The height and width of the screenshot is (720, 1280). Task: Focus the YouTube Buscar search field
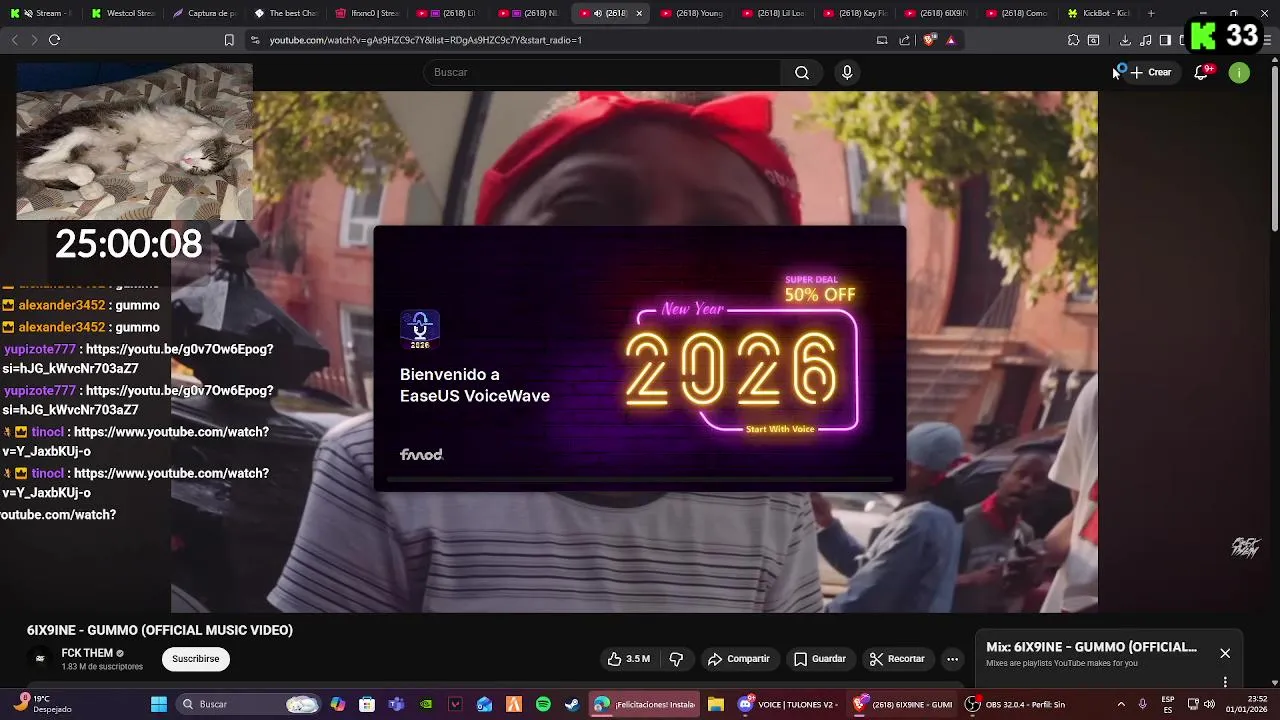pos(603,72)
